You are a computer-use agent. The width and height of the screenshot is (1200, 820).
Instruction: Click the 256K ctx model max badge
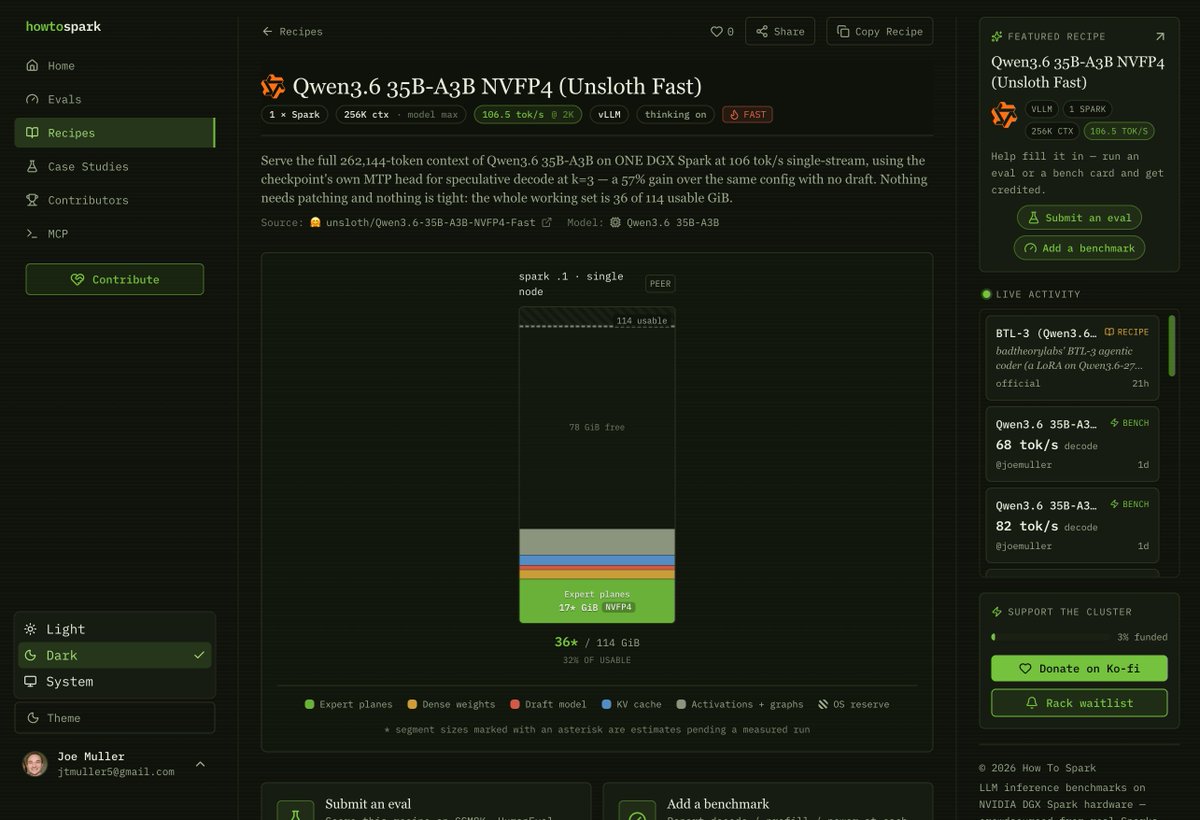(401, 115)
